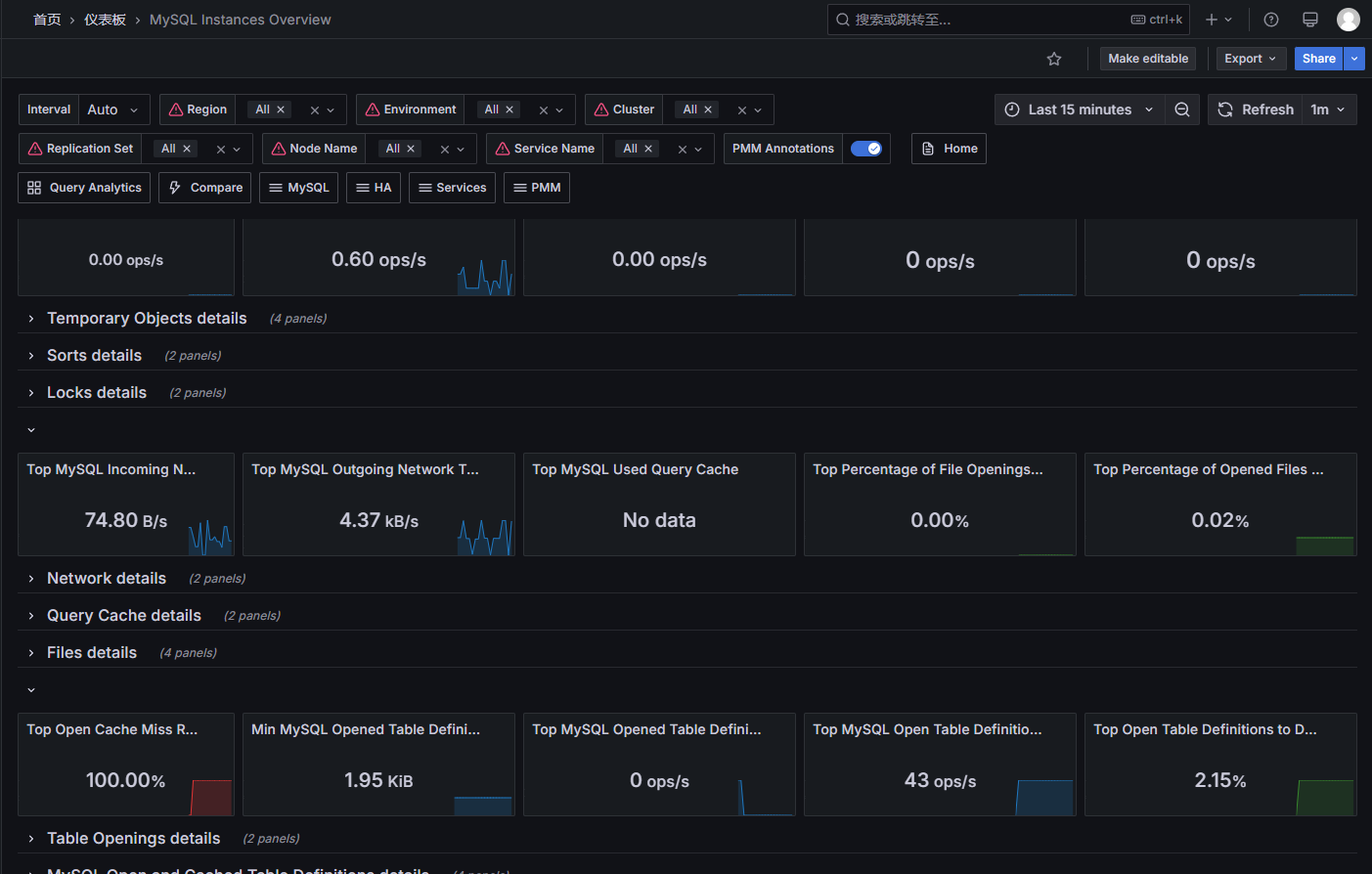
Task: Clear the Cluster variable value
Action: 742,110
